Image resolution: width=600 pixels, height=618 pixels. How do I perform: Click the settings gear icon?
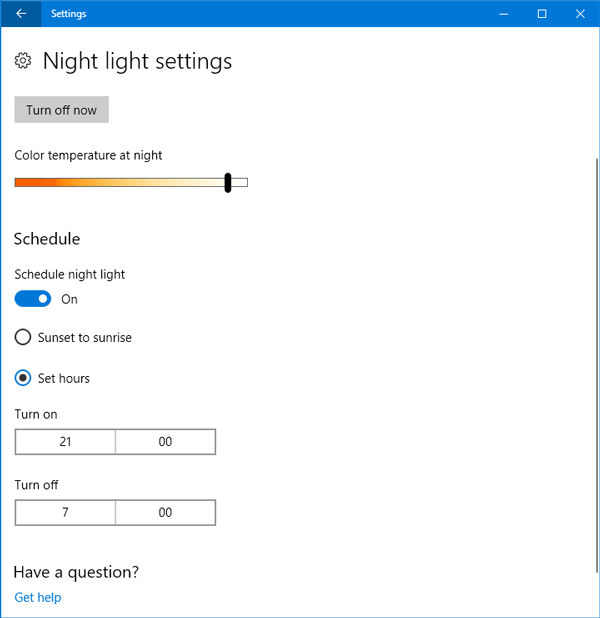pos(23,62)
